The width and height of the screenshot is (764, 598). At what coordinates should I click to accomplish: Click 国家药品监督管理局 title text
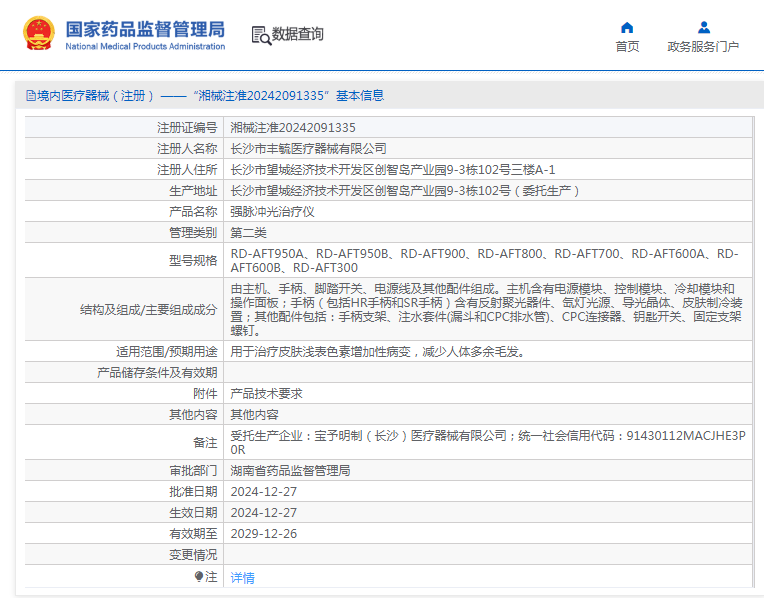coord(145,29)
